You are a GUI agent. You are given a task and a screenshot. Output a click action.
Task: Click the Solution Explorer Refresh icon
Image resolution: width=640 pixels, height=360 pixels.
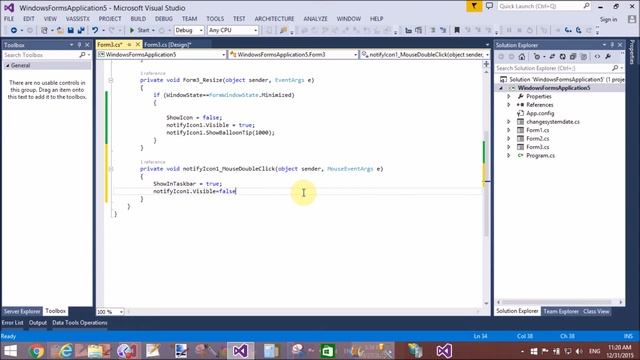click(562, 57)
